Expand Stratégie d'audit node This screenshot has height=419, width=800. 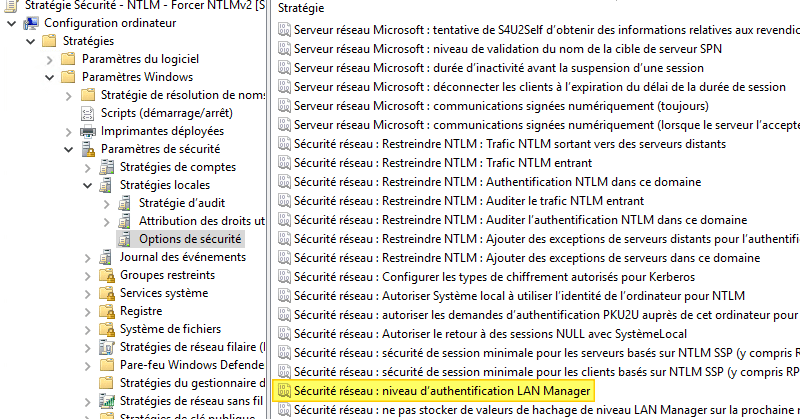coord(106,204)
